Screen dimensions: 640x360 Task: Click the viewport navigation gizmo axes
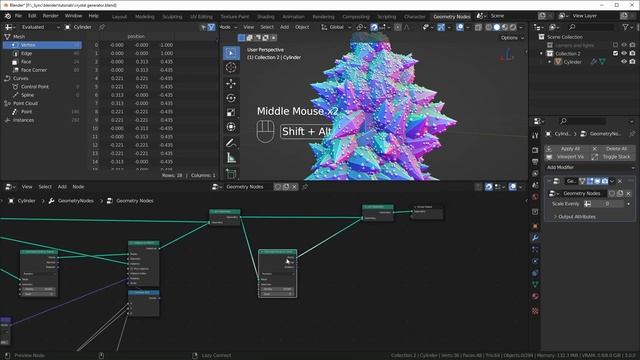[x=507, y=55]
